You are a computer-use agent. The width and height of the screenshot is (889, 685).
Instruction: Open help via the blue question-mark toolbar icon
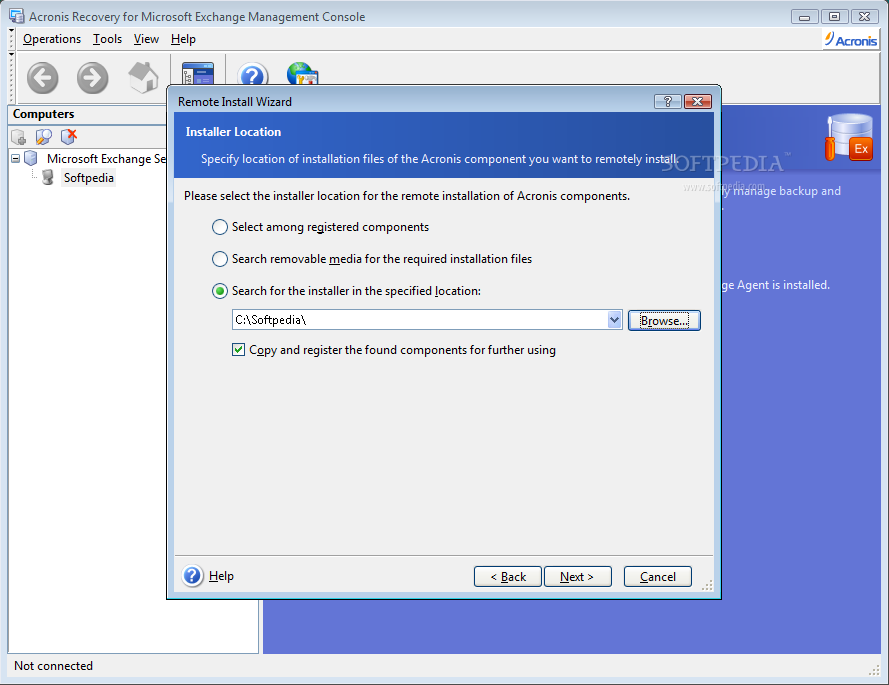coord(253,74)
